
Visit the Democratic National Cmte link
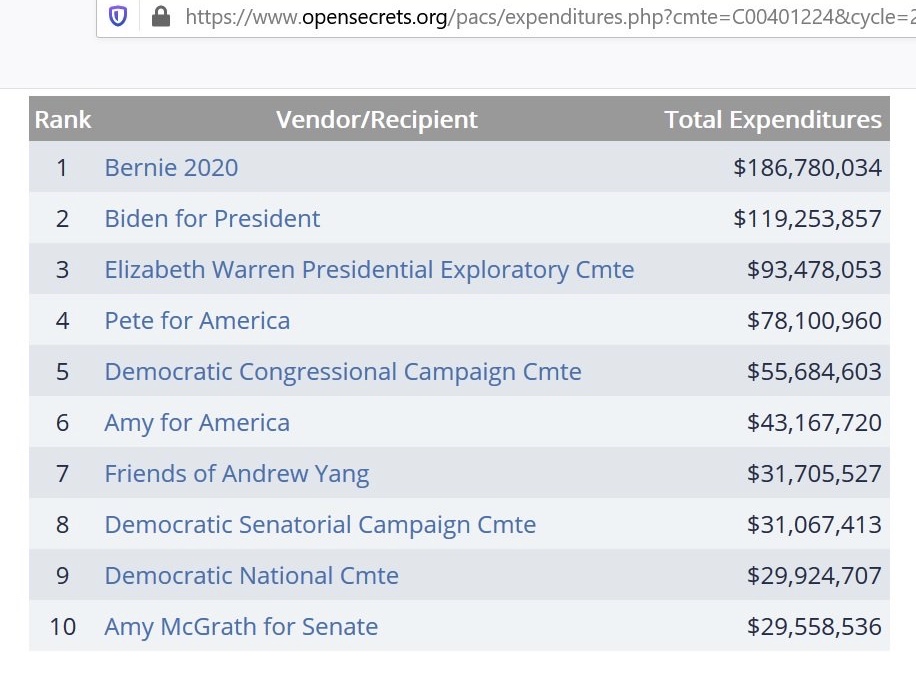(x=251, y=575)
